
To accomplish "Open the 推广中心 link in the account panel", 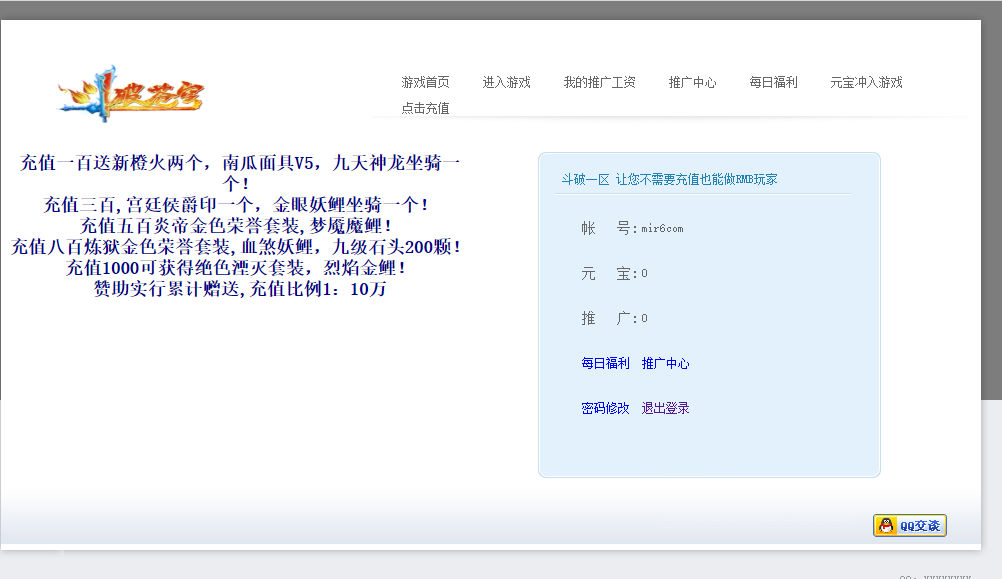I will coord(665,363).
